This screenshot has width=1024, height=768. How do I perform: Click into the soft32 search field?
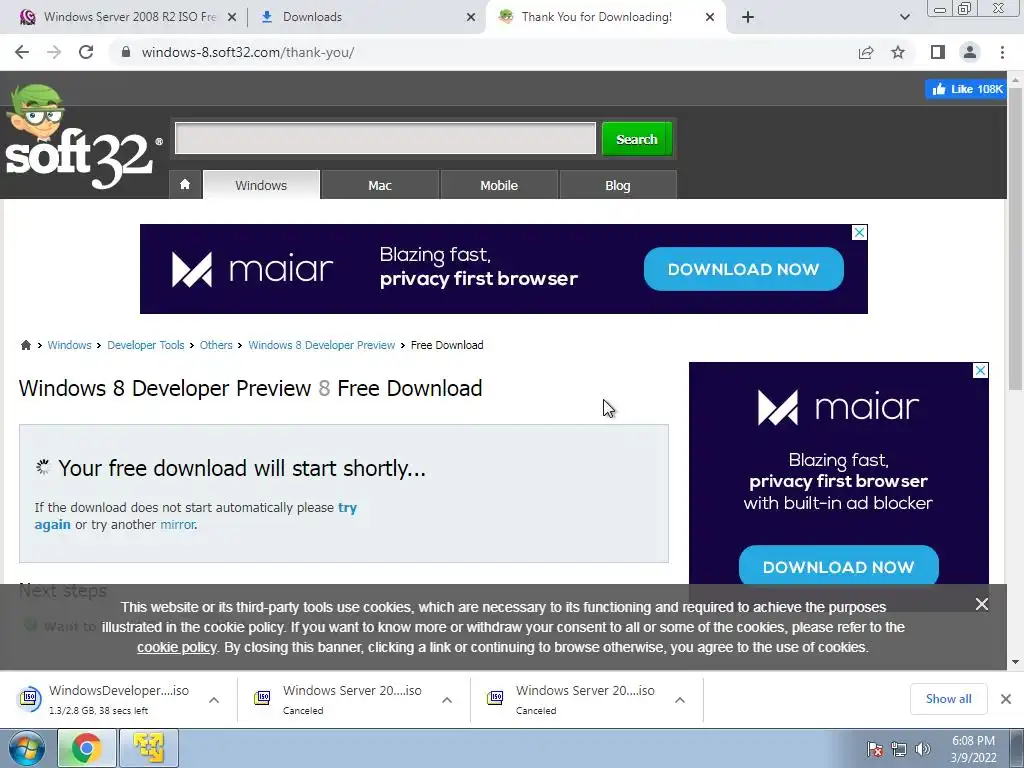[385, 138]
